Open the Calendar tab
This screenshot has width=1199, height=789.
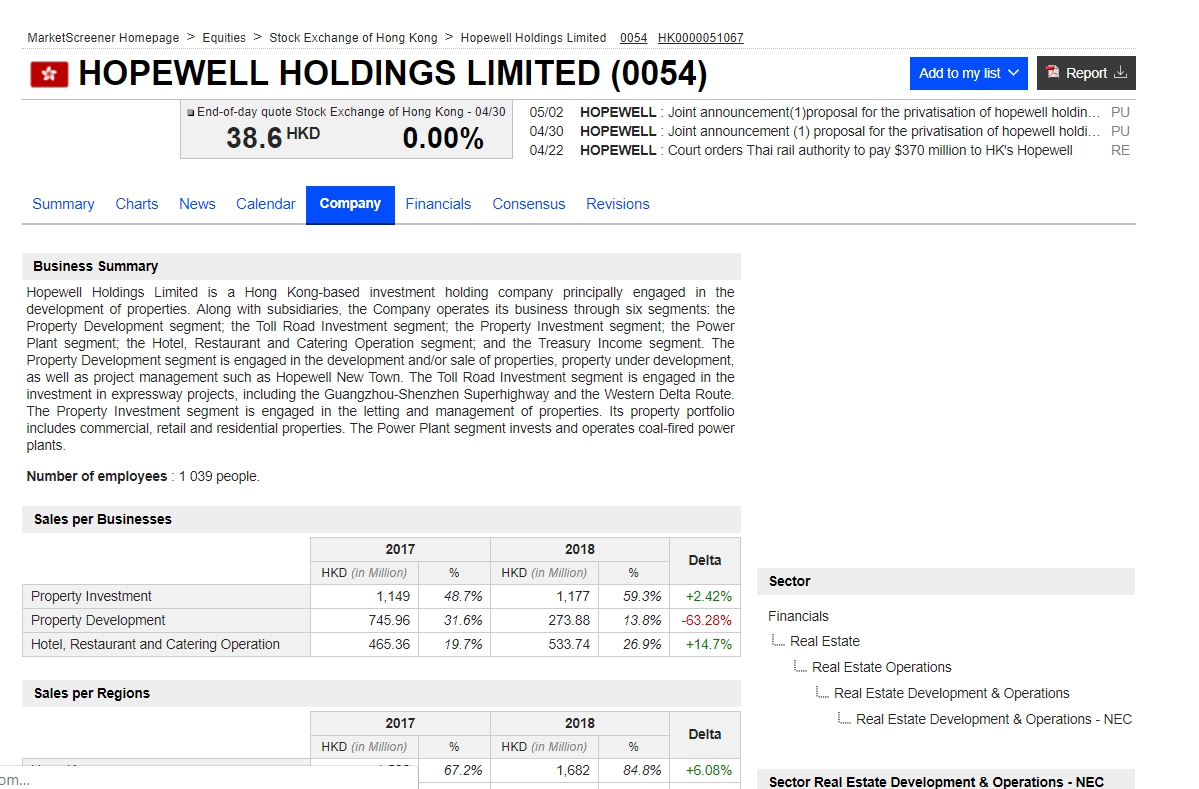(265, 204)
